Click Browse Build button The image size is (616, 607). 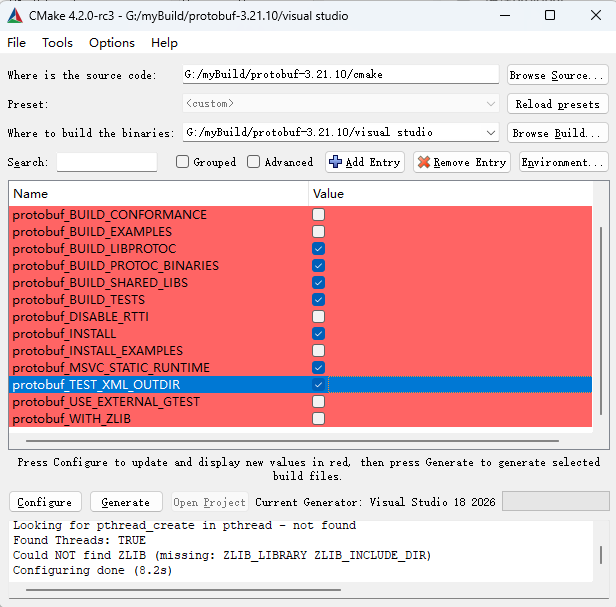557,133
